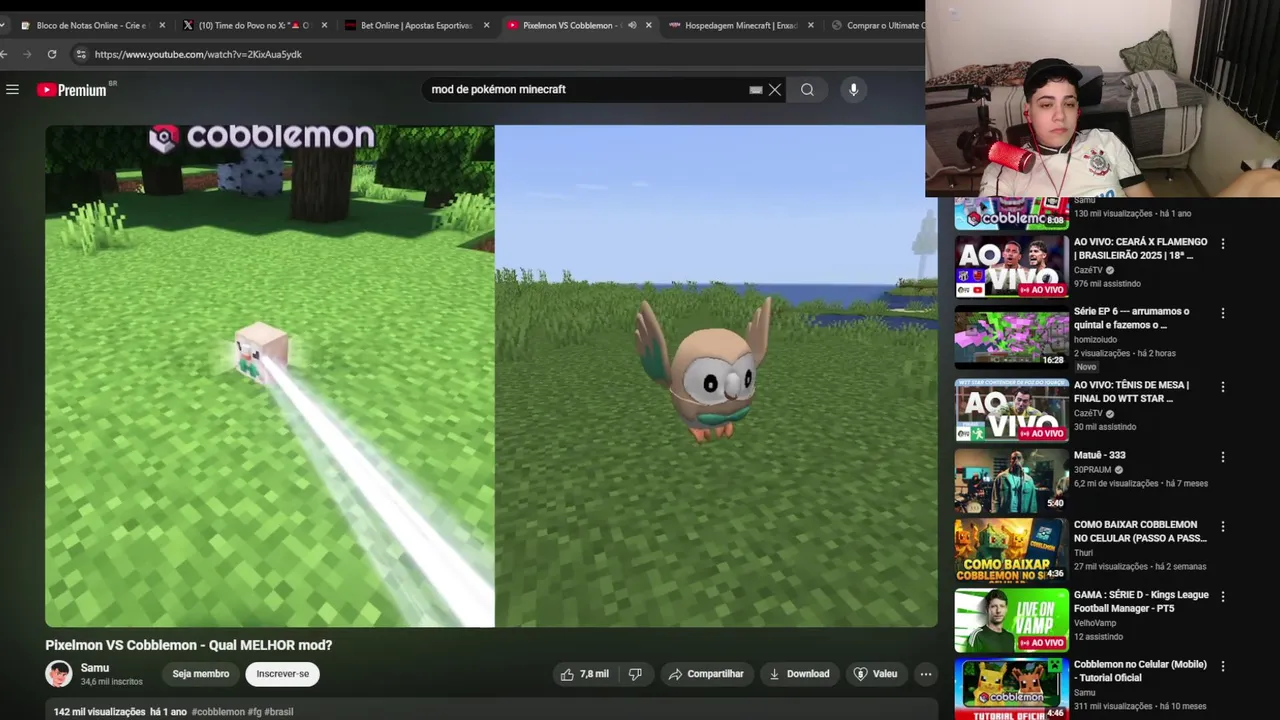Reload the page
This screenshot has height=720, width=1280.
click(52, 54)
